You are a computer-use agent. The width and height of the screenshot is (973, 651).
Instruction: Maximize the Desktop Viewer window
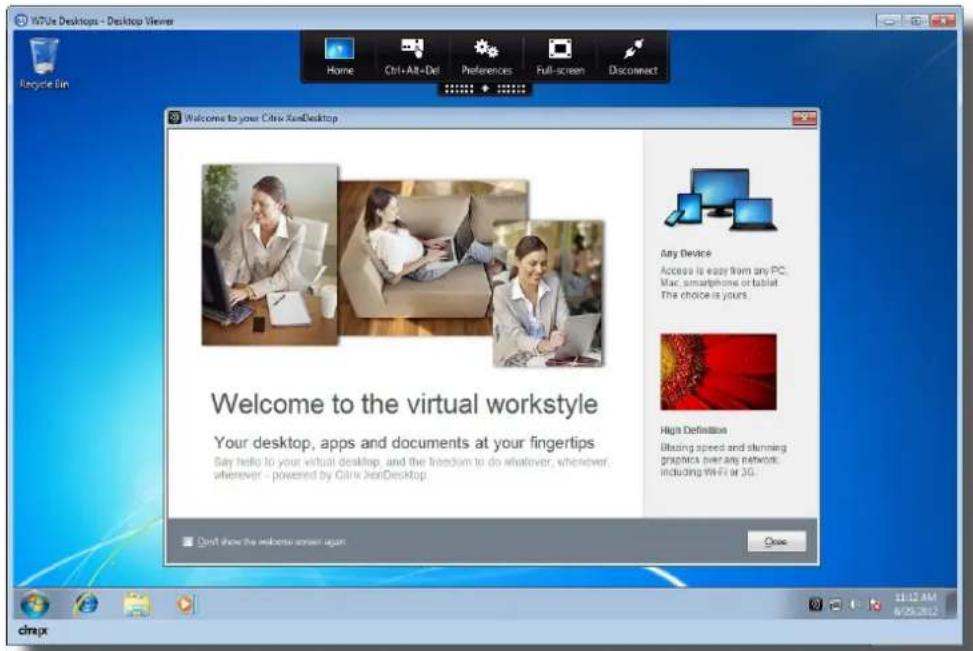[915, 20]
